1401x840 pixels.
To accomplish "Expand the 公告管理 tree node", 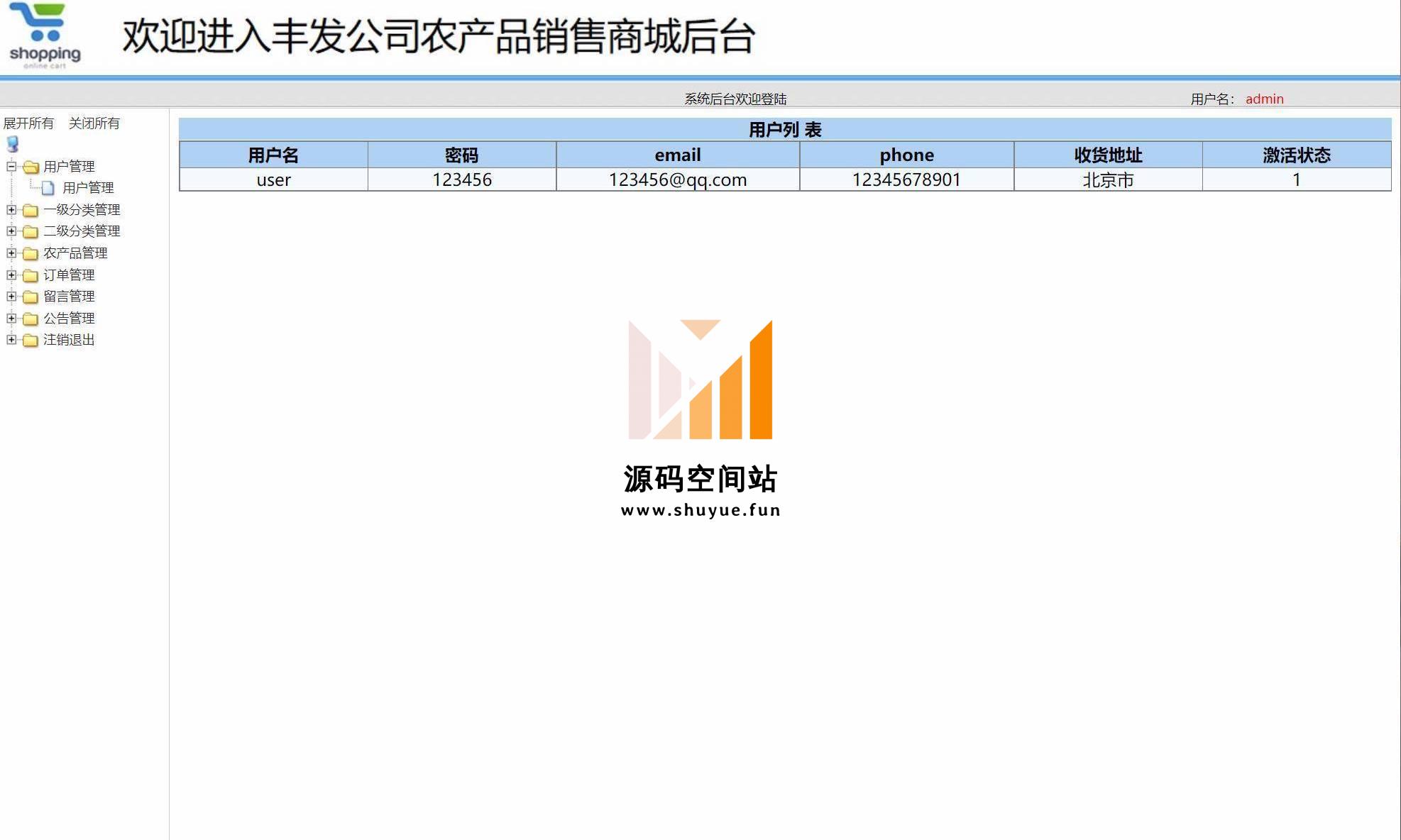I will [11, 319].
